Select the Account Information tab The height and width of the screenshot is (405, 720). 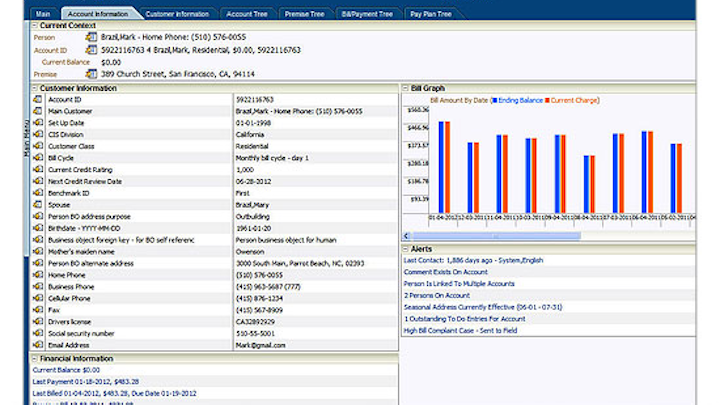[98, 14]
